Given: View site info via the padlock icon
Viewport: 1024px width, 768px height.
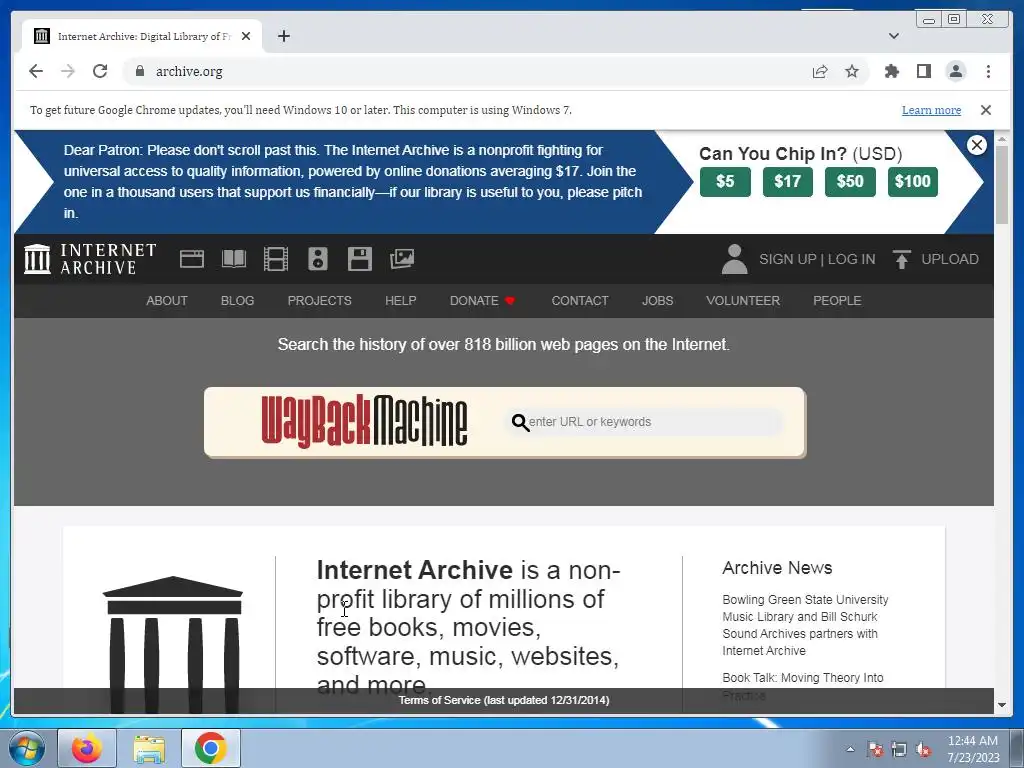Looking at the screenshot, I should pos(140,71).
